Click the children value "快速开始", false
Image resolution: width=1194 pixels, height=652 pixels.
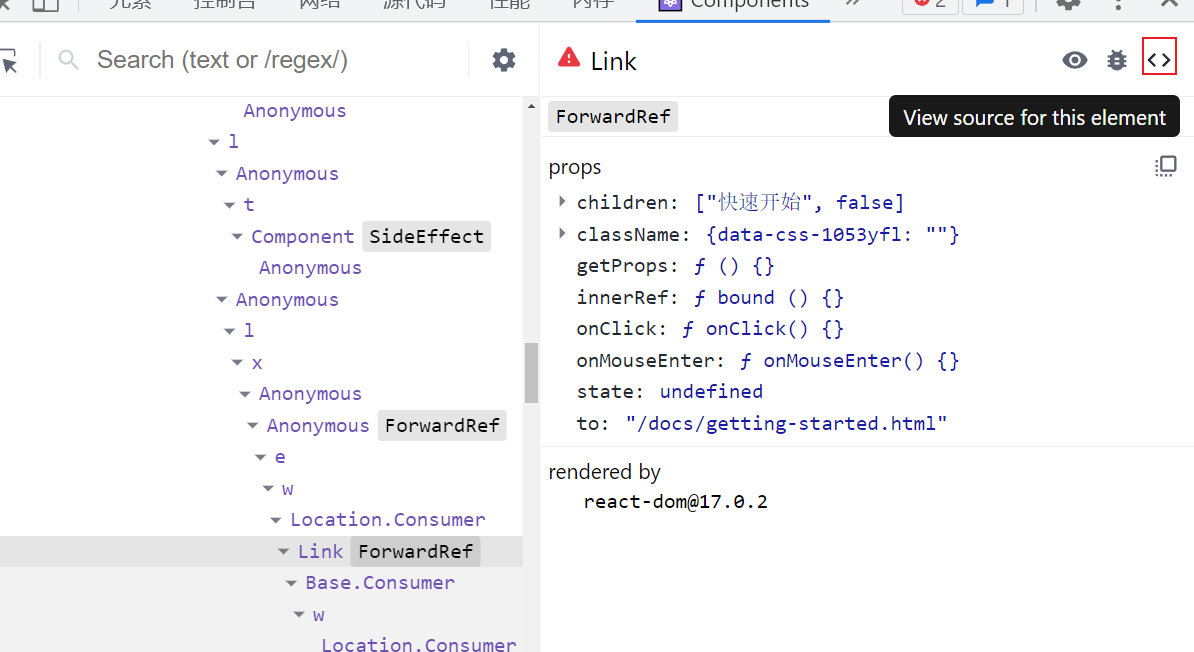coord(800,203)
